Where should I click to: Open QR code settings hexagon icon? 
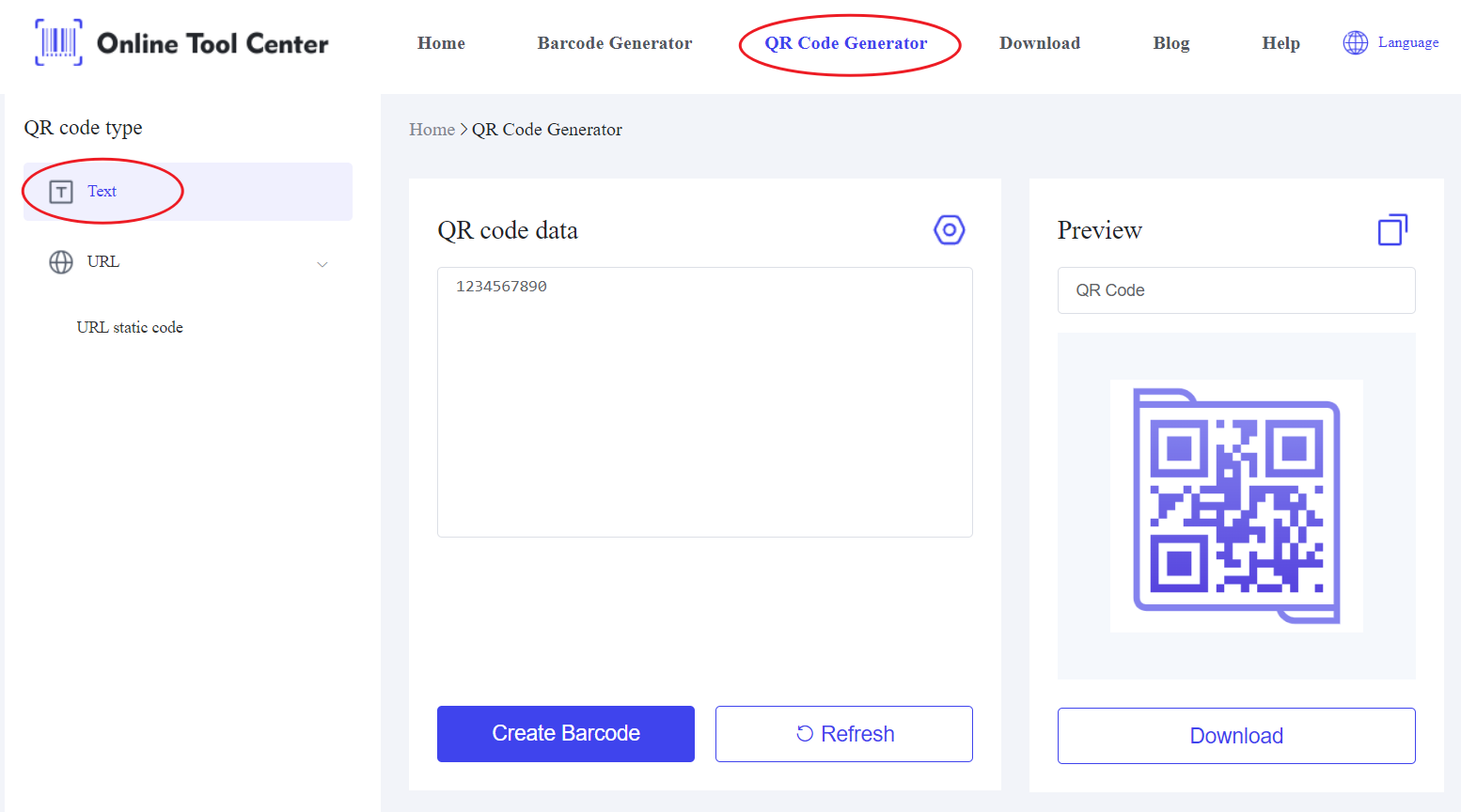[950, 229]
